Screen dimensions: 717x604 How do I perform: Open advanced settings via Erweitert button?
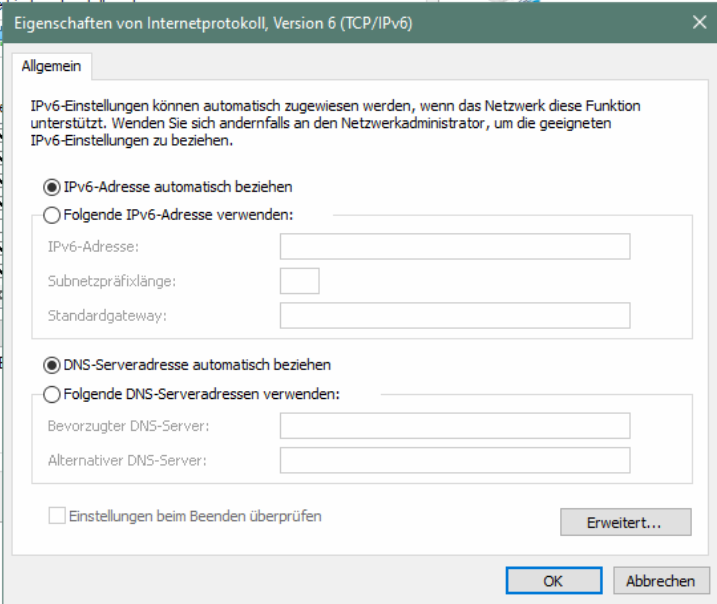click(626, 522)
